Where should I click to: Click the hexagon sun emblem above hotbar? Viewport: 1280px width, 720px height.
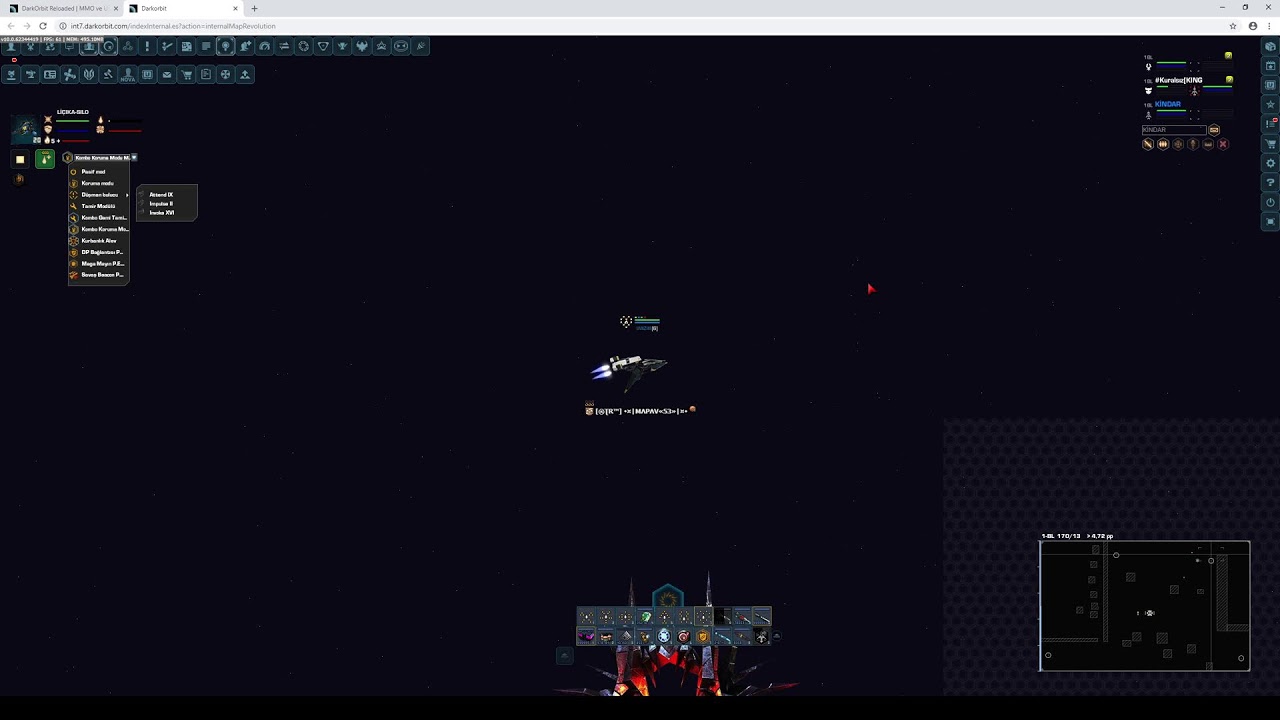click(x=668, y=598)
